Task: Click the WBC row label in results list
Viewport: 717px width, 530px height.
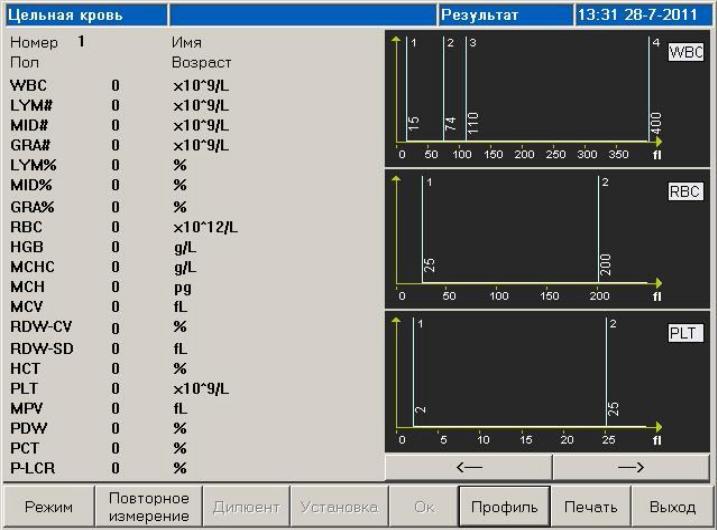Action: coord(28,86)
